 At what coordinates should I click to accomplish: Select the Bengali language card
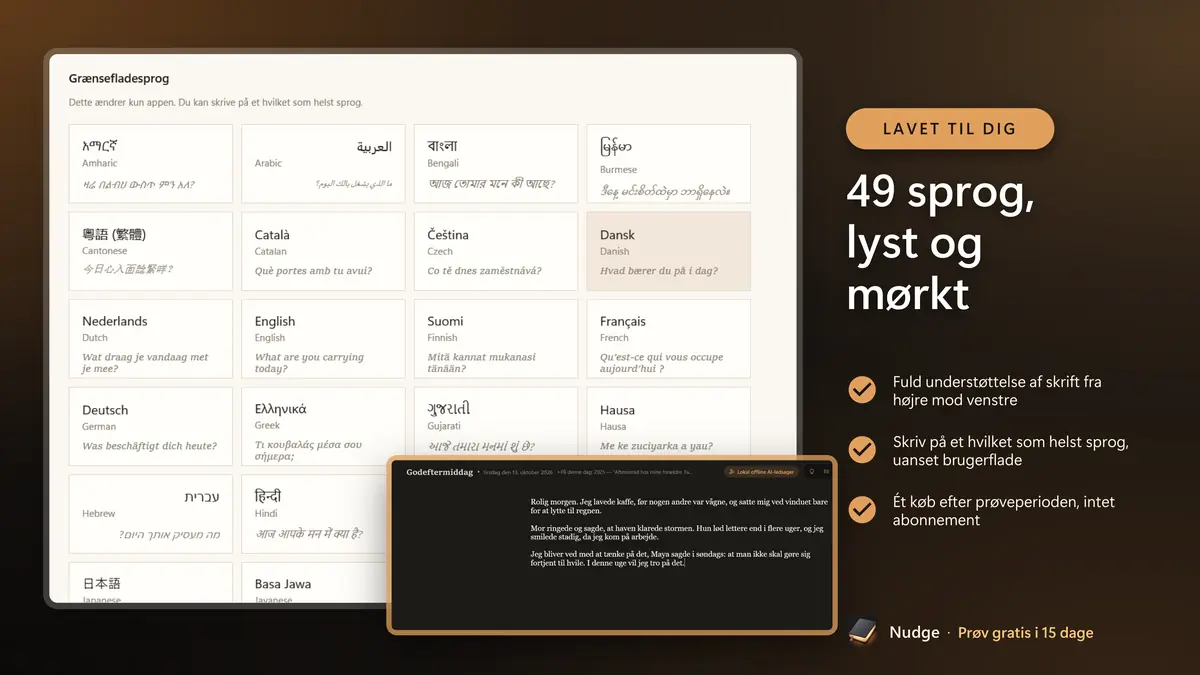496,163
